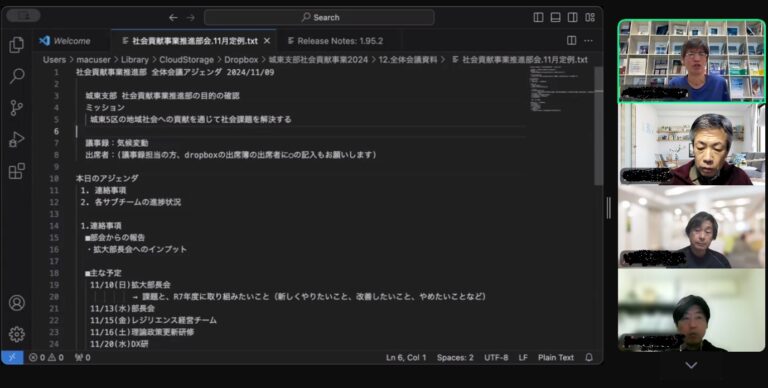Image resolution: width=768 pixels, height=388 pixels.
Task: Click the line 11/20(水)DX研
Action: [x=119, y=344]
